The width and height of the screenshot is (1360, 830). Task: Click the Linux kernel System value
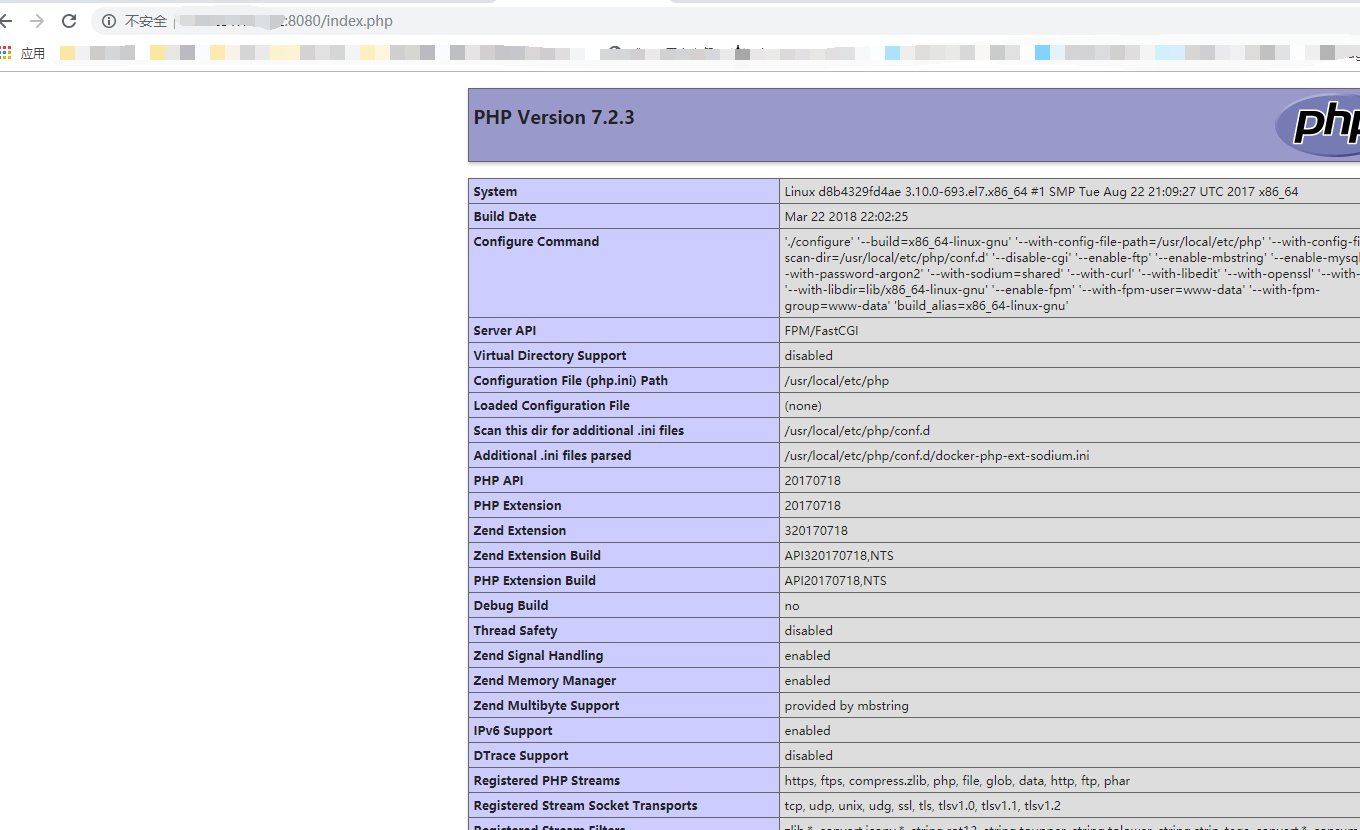[x=1041, y=192]
